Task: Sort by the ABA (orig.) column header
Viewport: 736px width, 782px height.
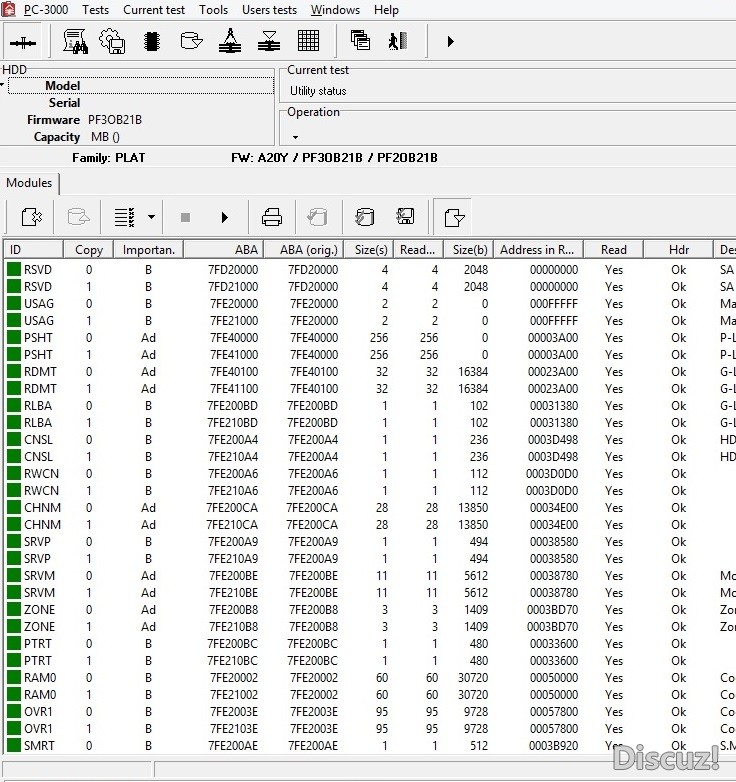Action: click(x=304, y=250)
